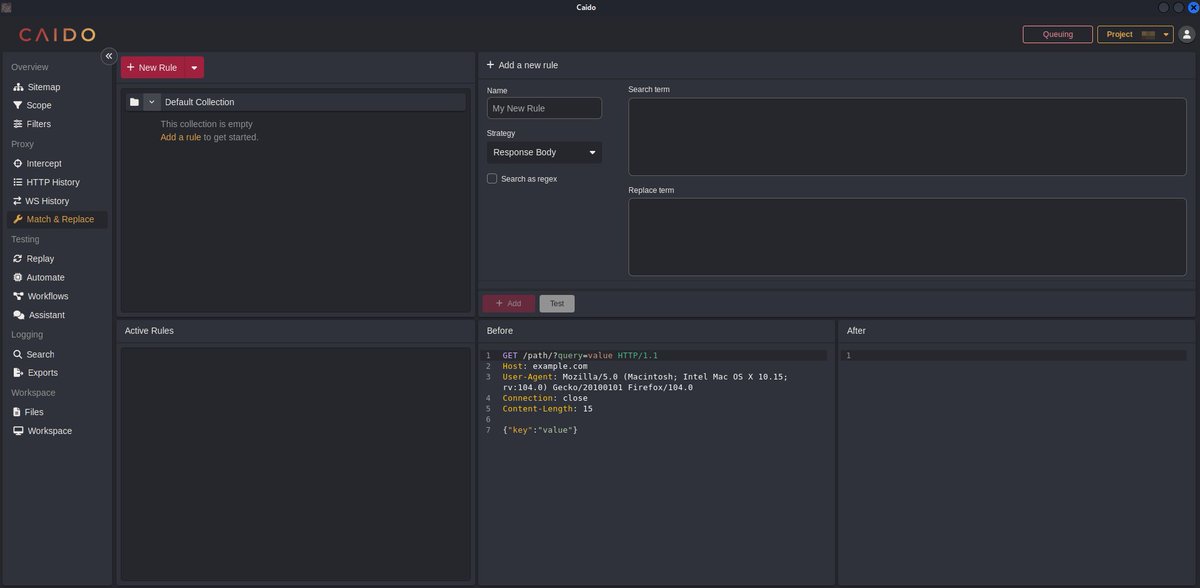Go to Filters in sidebar
The height and width of the screenshot is (588, 1200).
coord(58,124)
